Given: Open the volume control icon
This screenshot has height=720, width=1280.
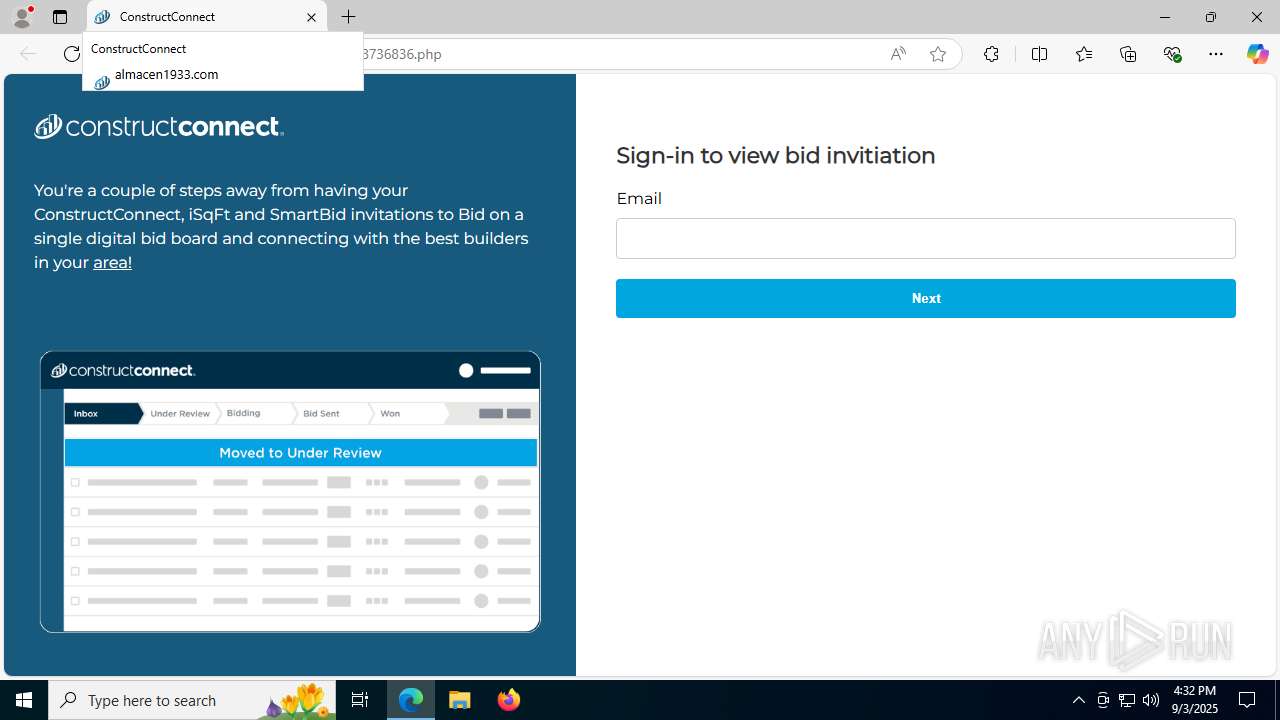Looking at the screenshot, I should tap(1151, 700).
